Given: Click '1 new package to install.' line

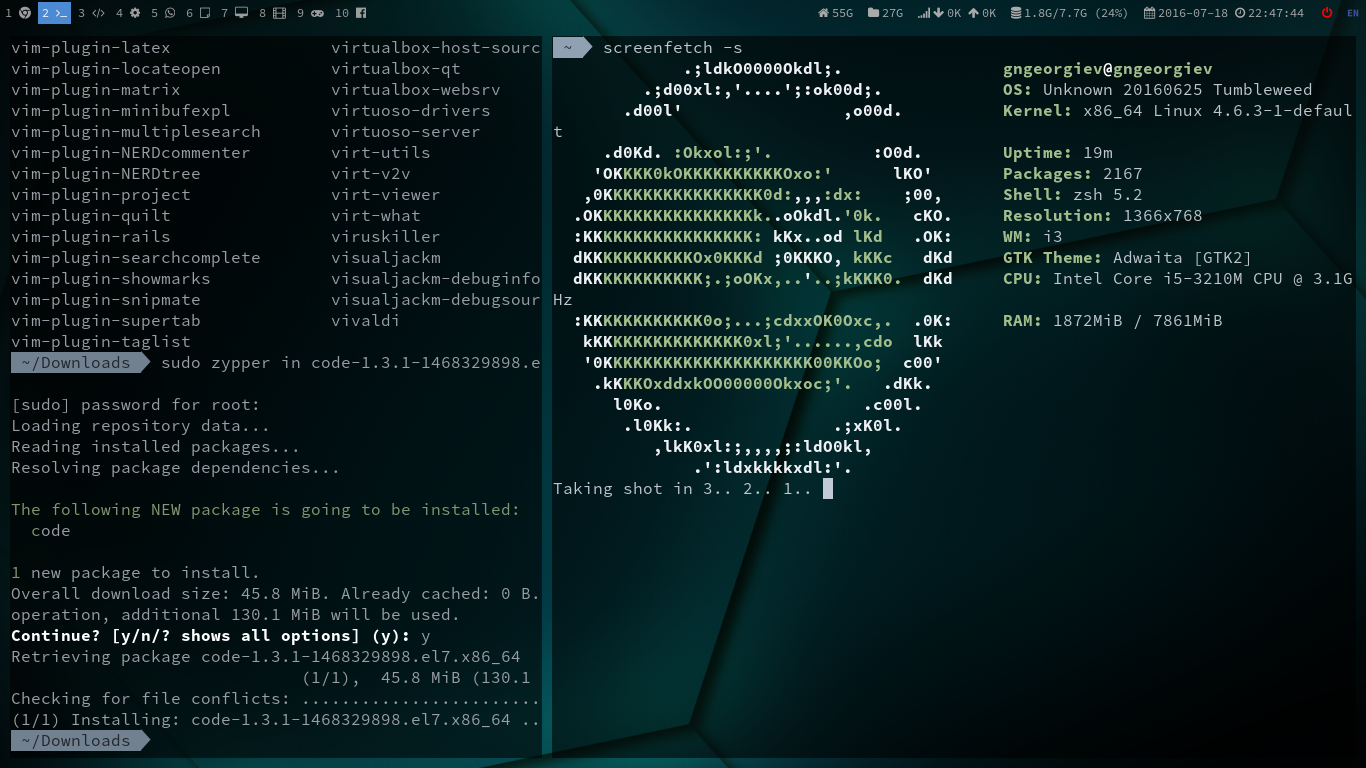Looking at the screenshot, I should 136,573.
